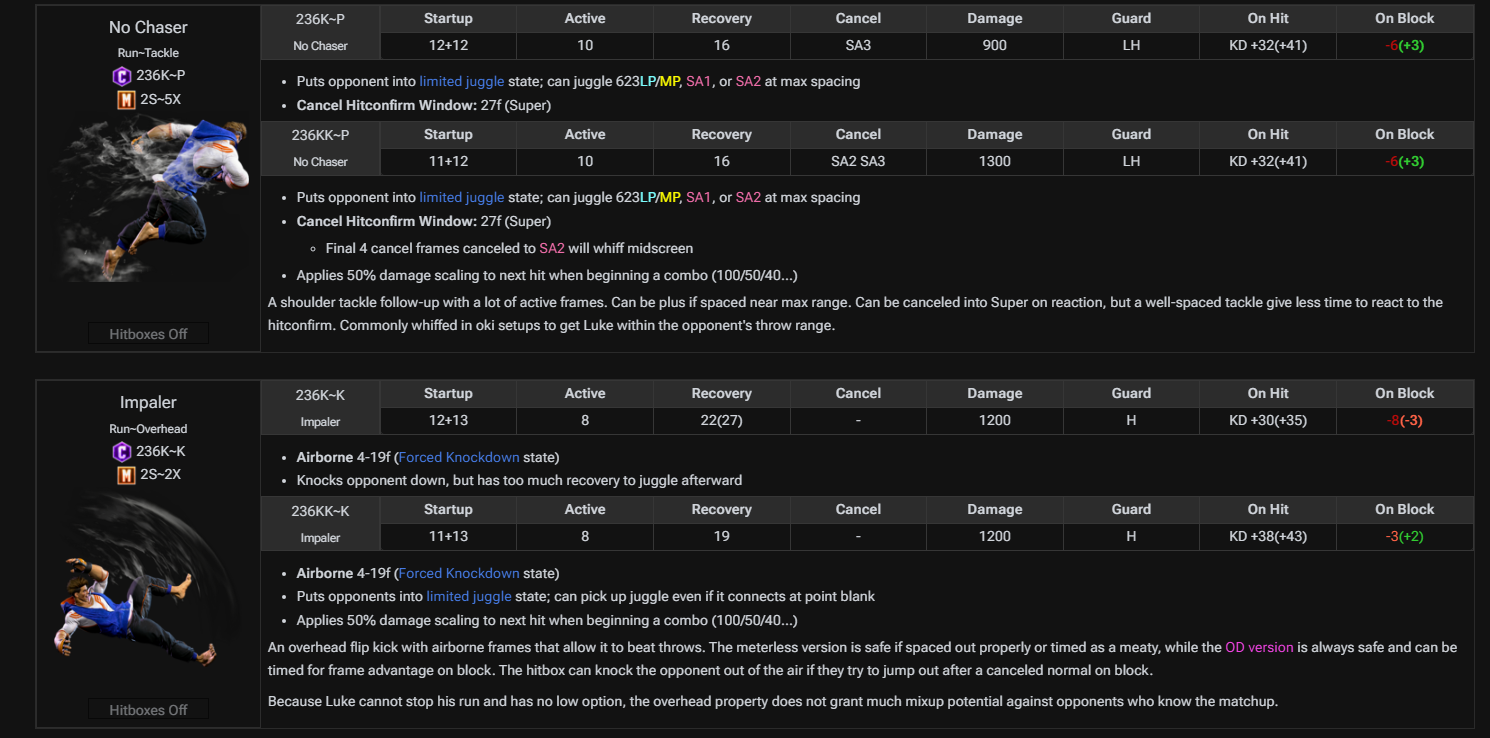Viewport: 1490px width, 738px height.
Task: Toggle Hitboxes Off under the Impaler image
Action: pos(148,710)
